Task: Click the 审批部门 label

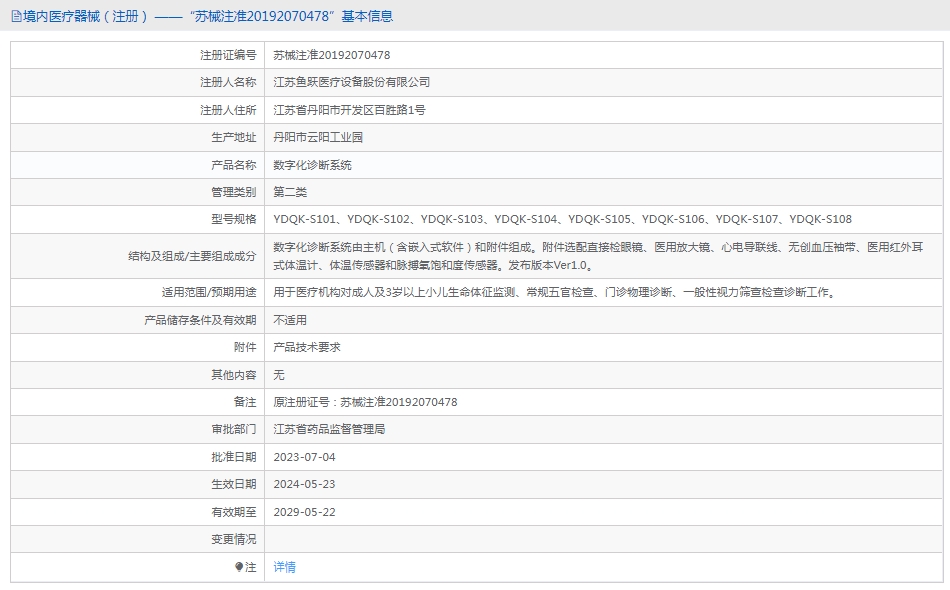Action: tap(234, 429)
